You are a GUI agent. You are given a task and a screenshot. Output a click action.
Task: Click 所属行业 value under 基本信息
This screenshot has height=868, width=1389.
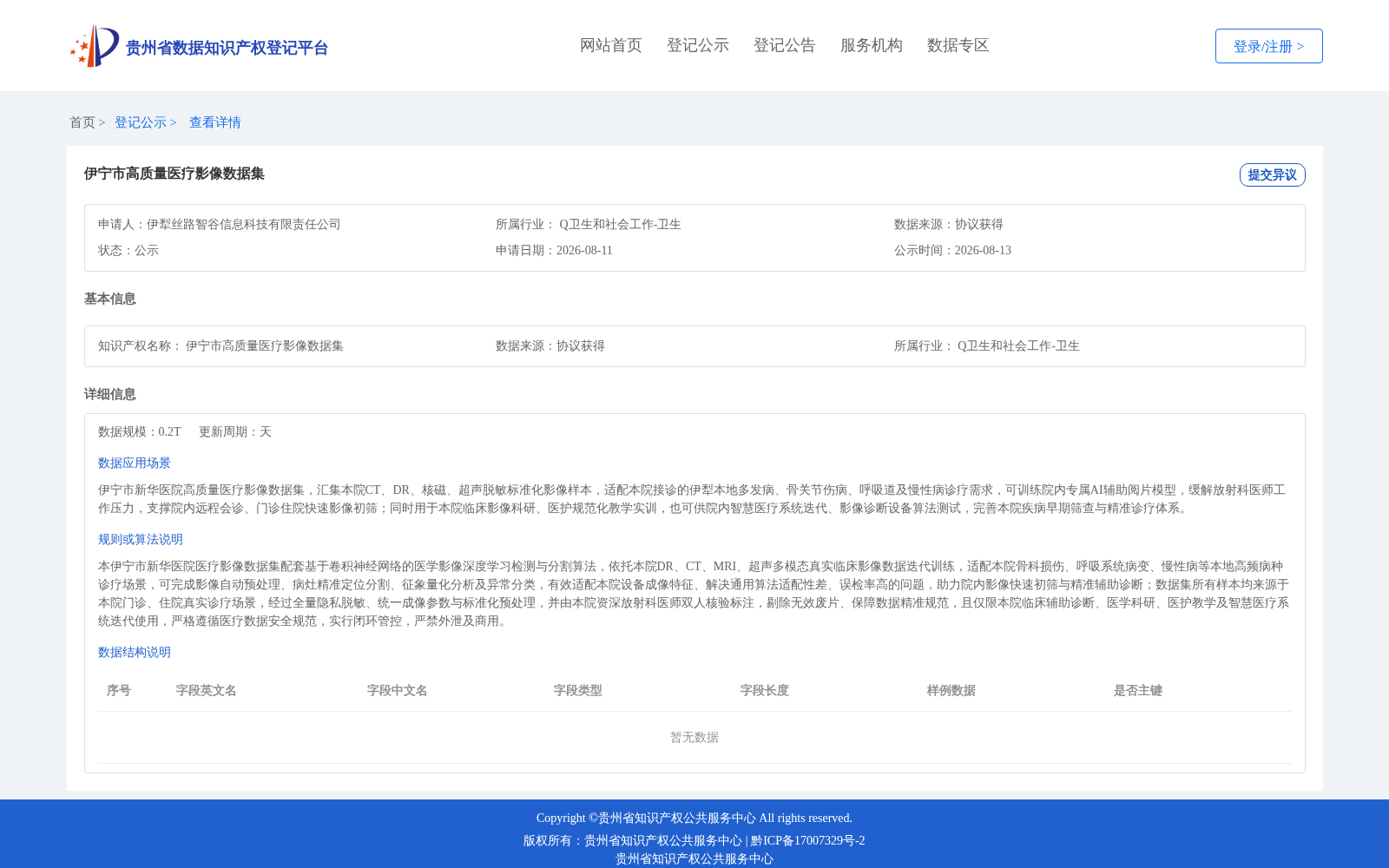tap(1018, 345)
